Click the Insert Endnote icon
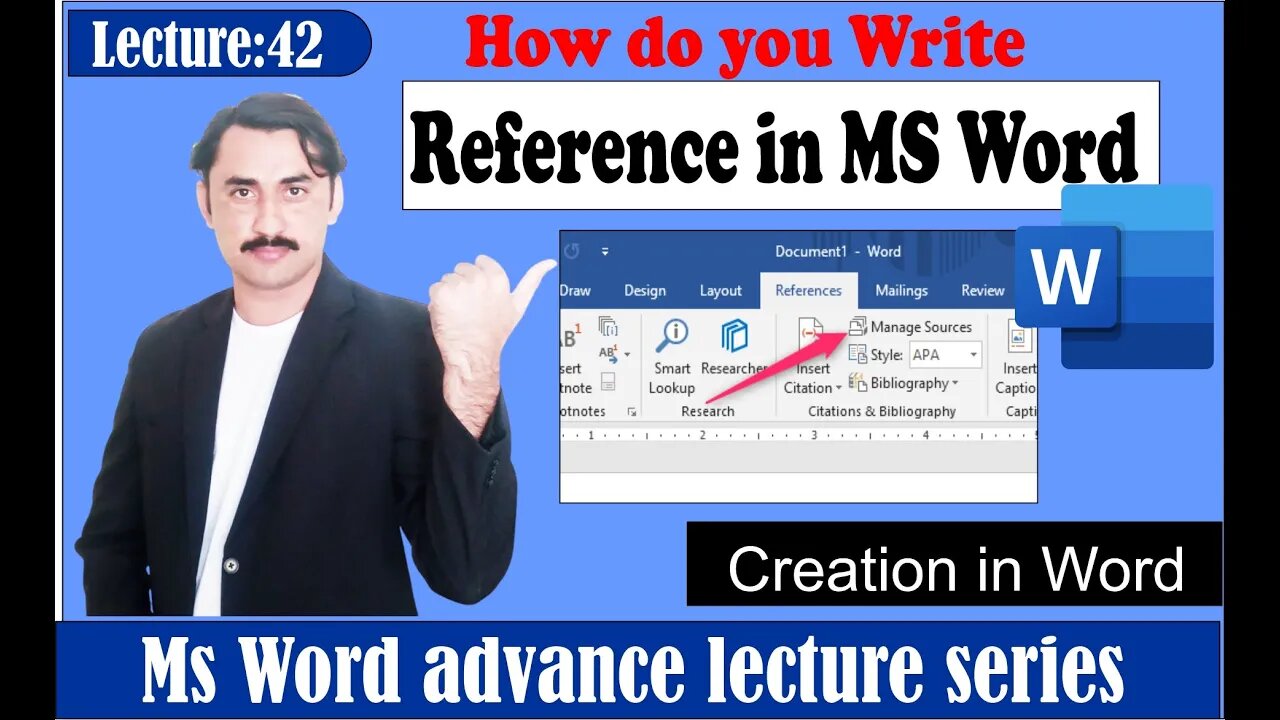The image size is (1280, 720). point(607,326)
